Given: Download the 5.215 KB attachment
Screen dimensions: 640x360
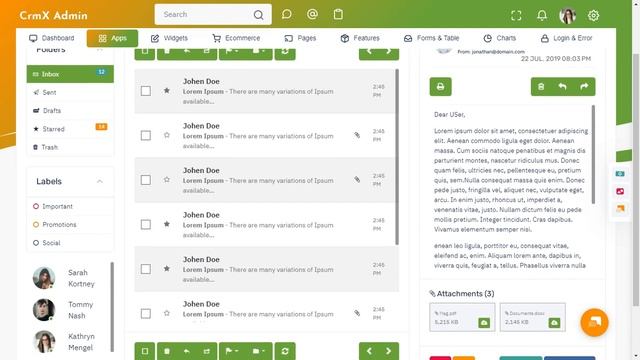Looking at the screenshot, I should 484,322.
